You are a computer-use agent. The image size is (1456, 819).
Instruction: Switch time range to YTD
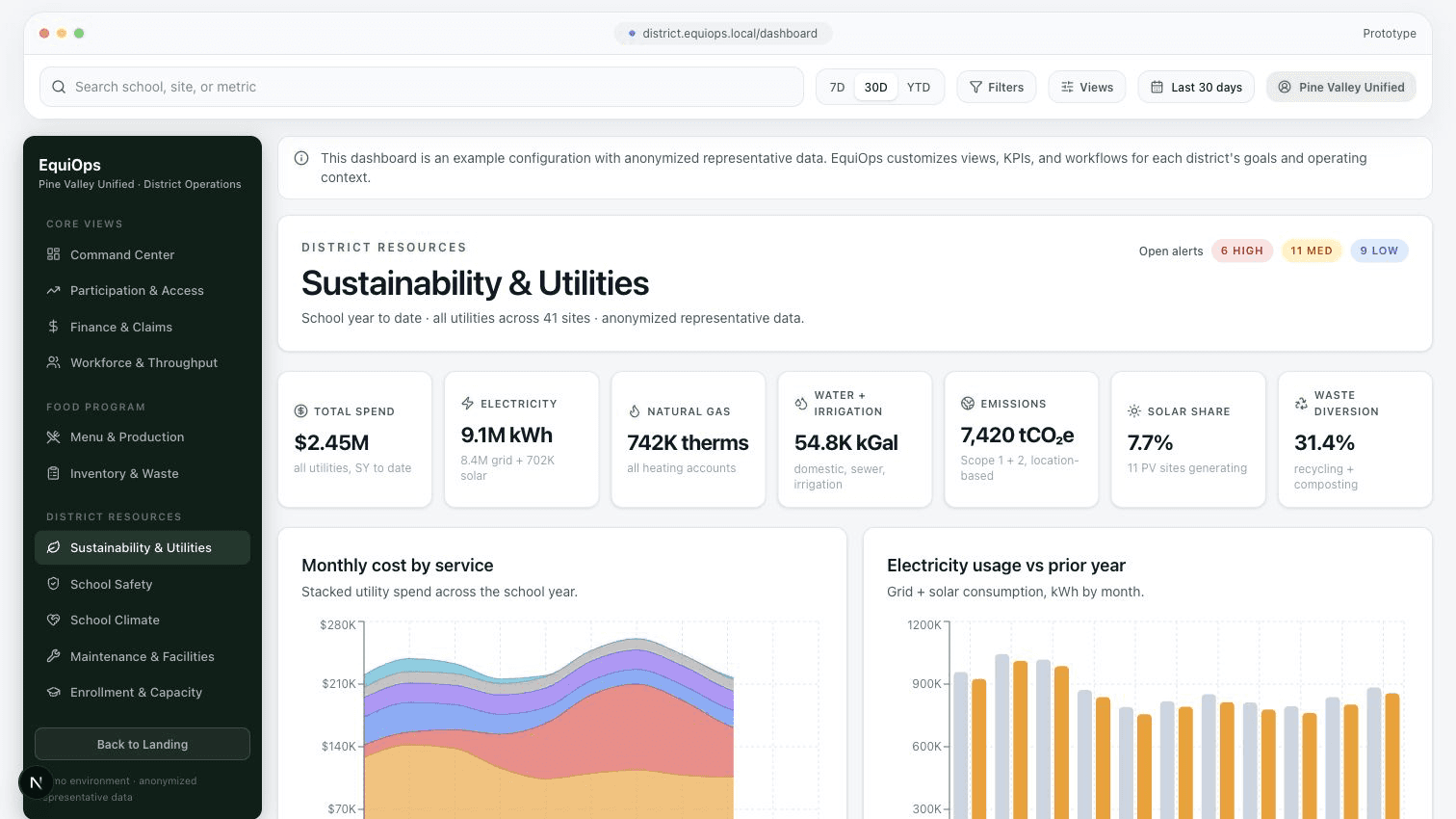tap(919, 87)
